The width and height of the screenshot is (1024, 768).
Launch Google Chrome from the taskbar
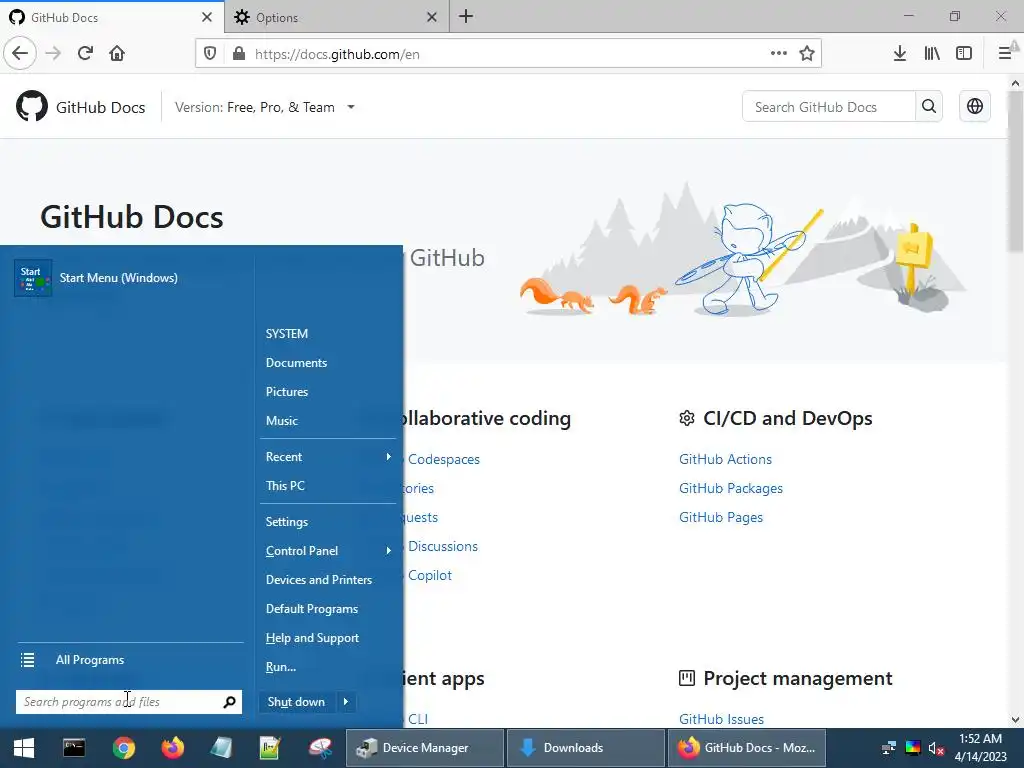[x=123, y=748]
